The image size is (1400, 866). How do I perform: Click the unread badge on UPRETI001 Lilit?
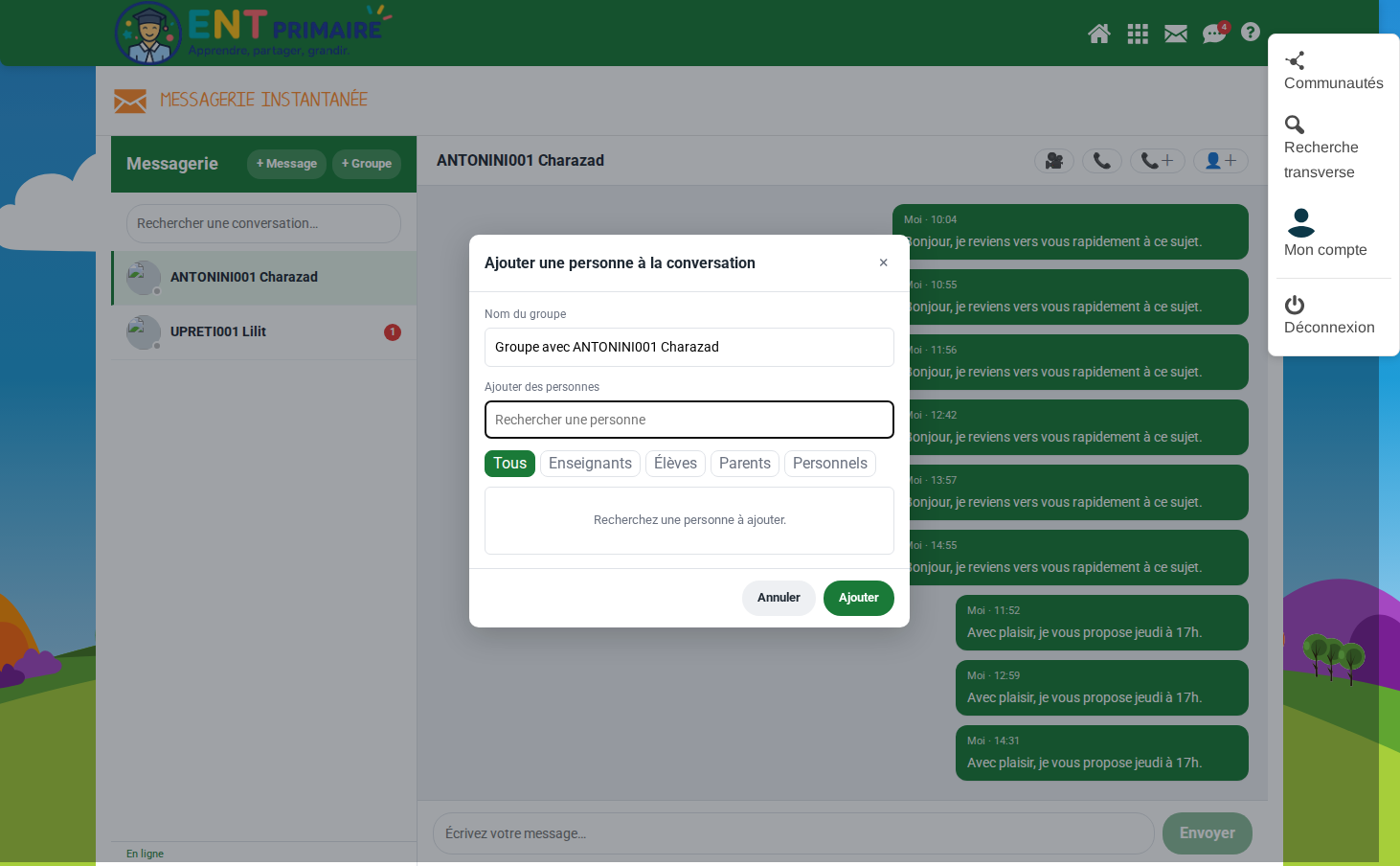click(393, 332)
